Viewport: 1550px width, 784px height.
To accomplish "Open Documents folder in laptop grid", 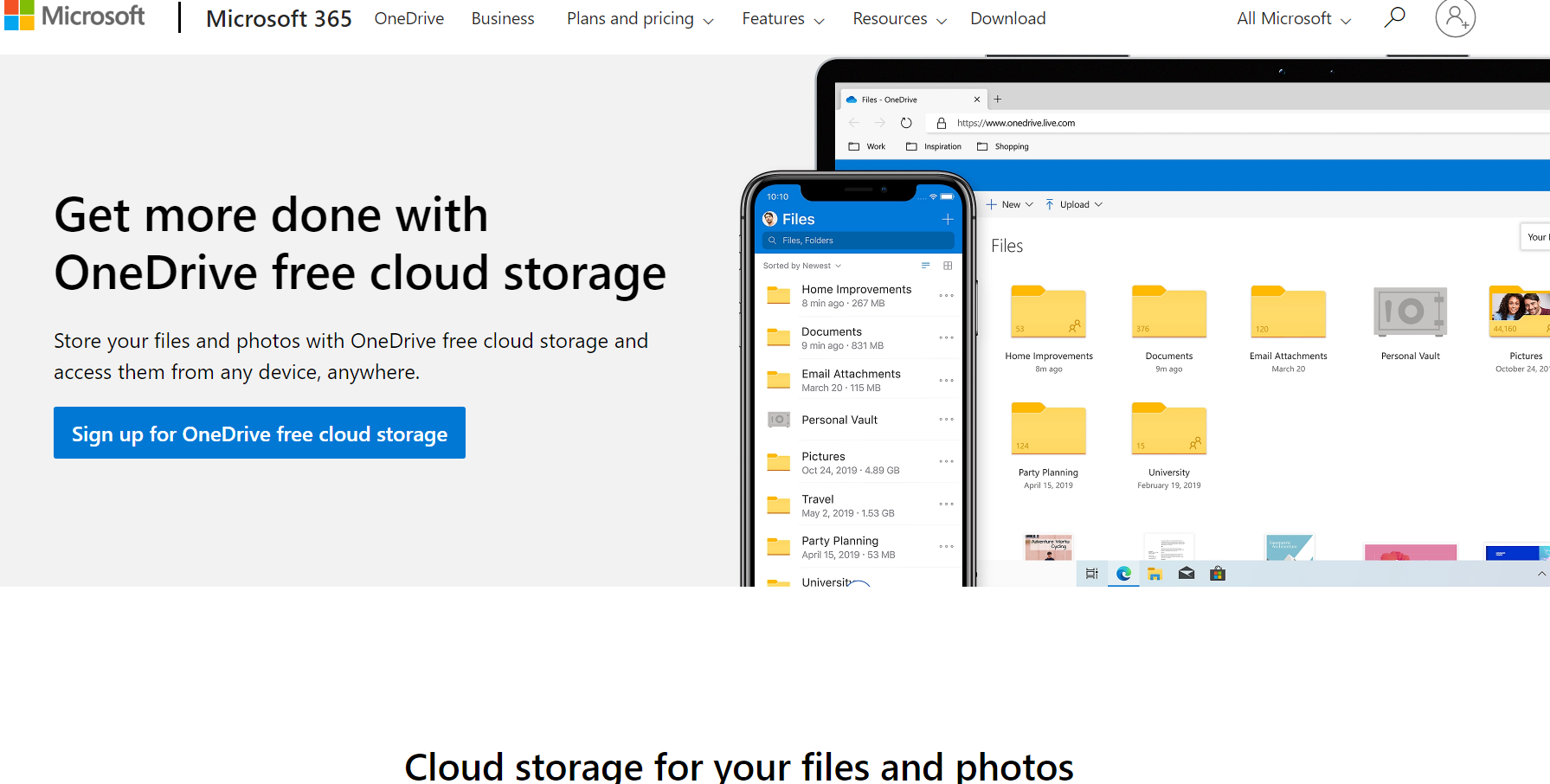I will coord(1169,312).
